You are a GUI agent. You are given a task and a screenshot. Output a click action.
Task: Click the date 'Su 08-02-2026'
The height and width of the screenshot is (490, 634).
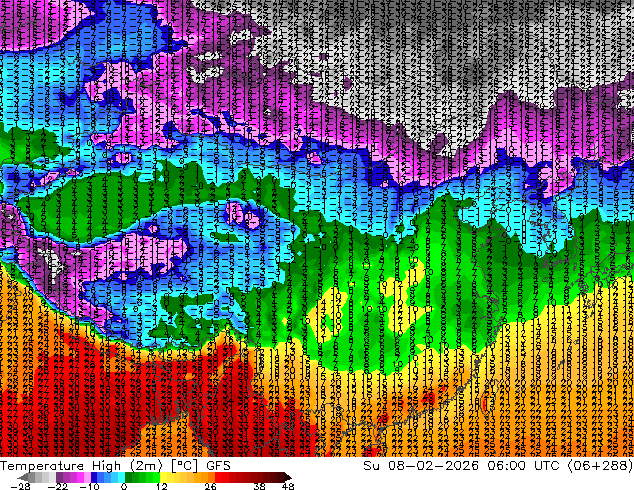[420, 466]
